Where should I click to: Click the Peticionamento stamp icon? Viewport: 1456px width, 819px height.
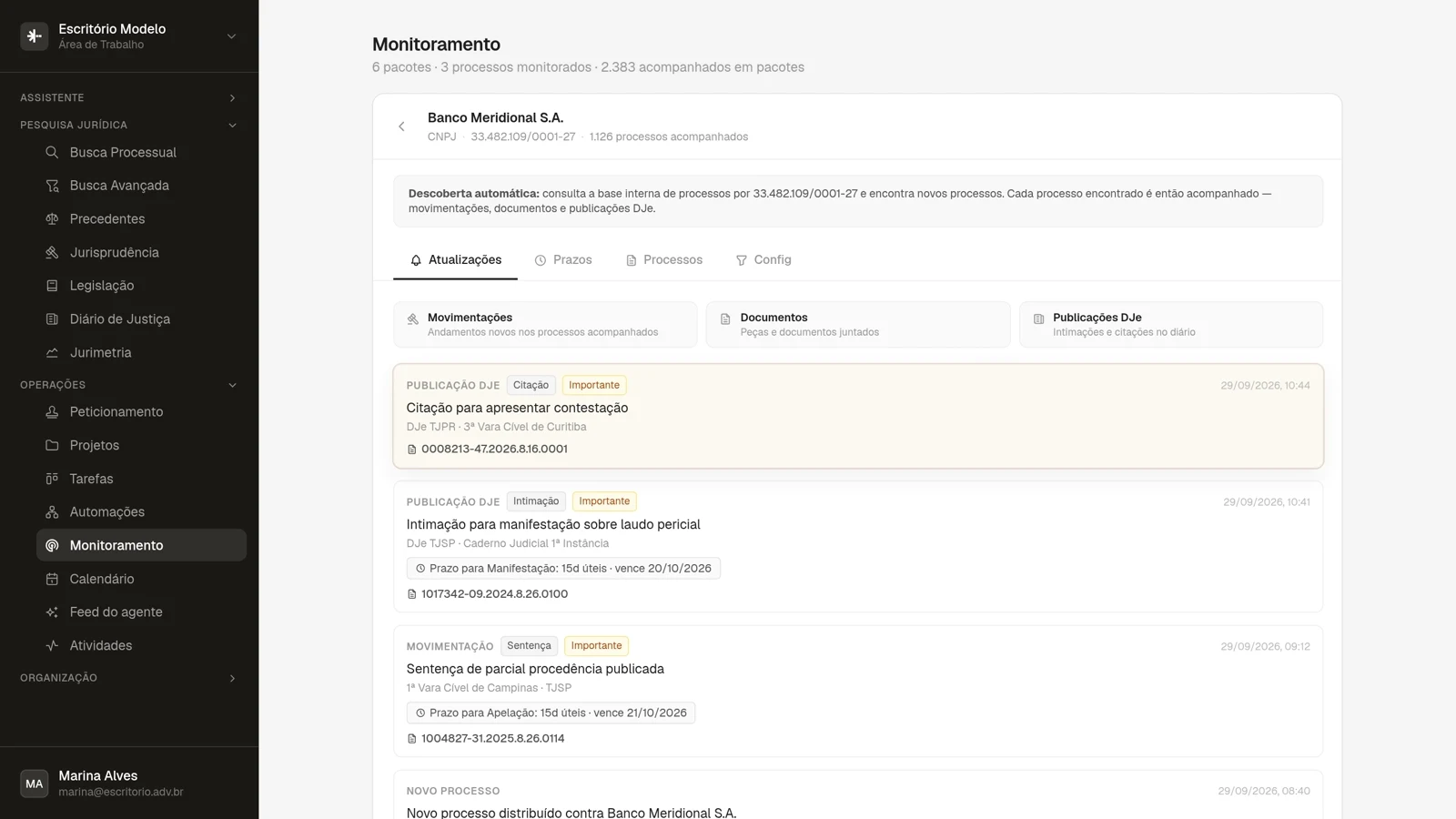pos(52,412)
